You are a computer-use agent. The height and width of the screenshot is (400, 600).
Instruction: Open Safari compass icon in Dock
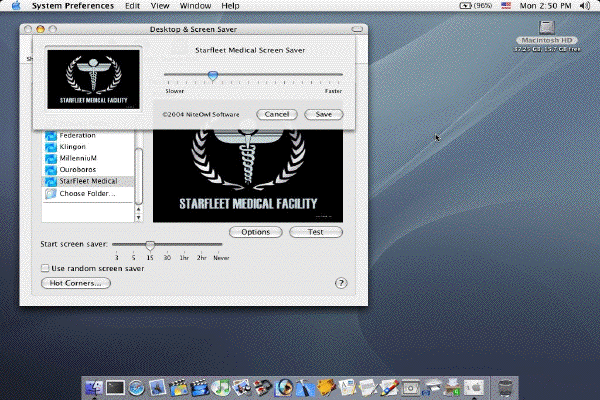coord(136,388)
